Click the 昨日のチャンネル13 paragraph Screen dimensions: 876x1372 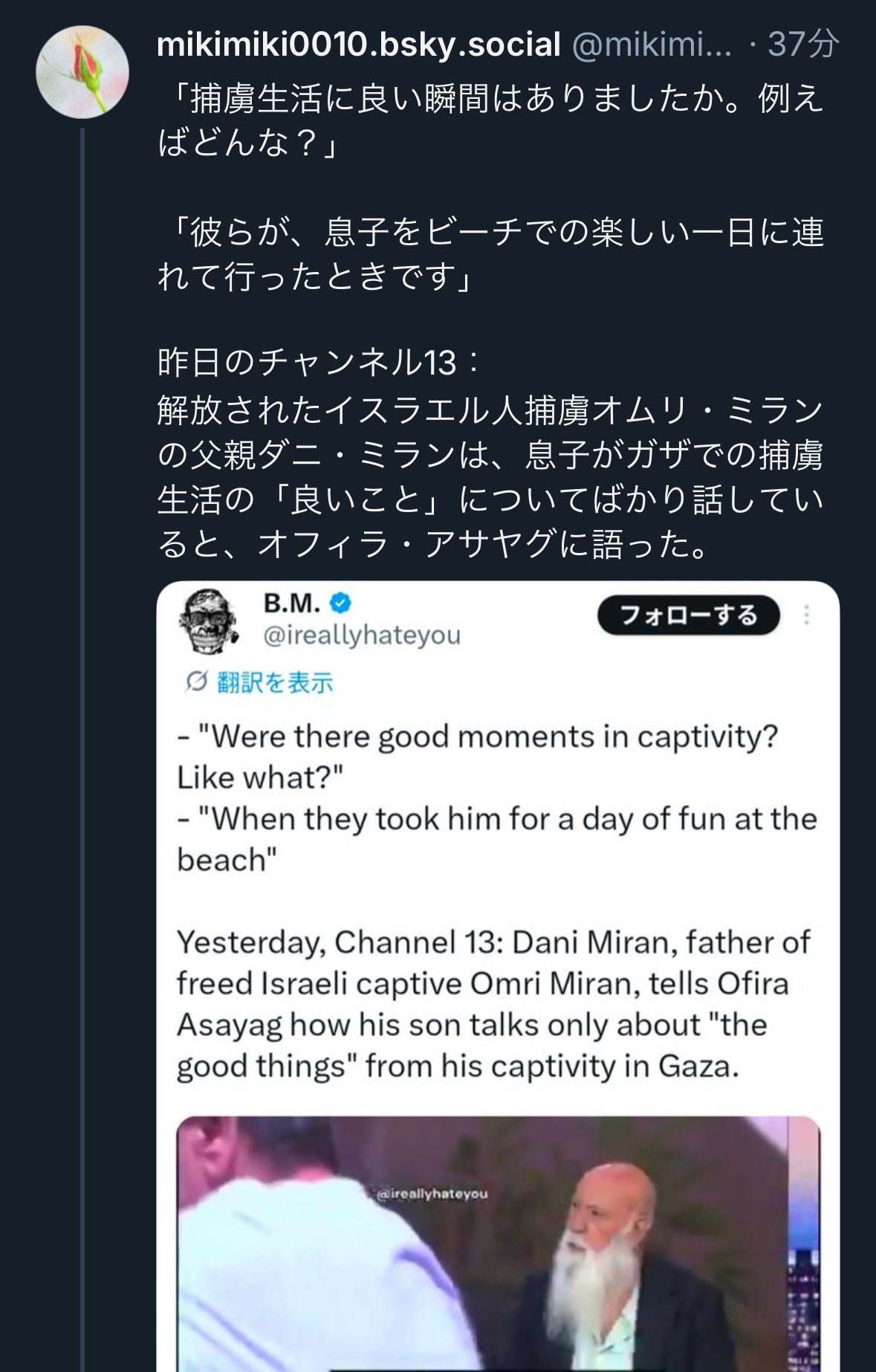[490, 453]
